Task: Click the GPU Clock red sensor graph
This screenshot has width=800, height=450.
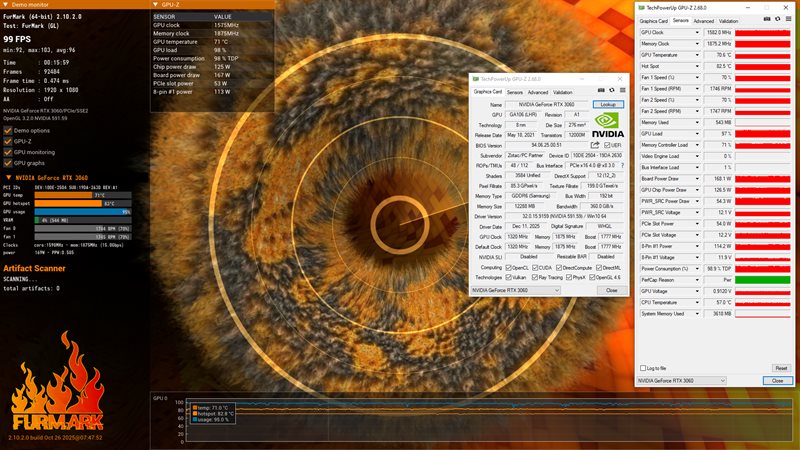Action: click(x=762, y=33)
